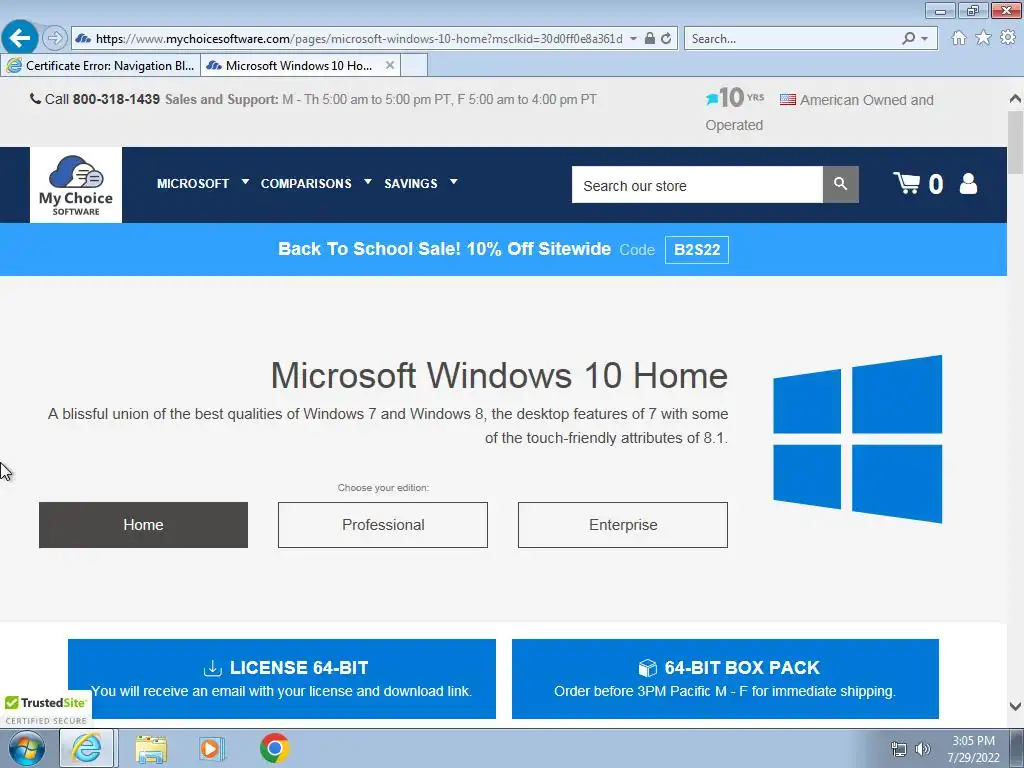Open the MICROSOFT navigation menu
This screenshot has height=768, width=1024.
click(193, 184)
